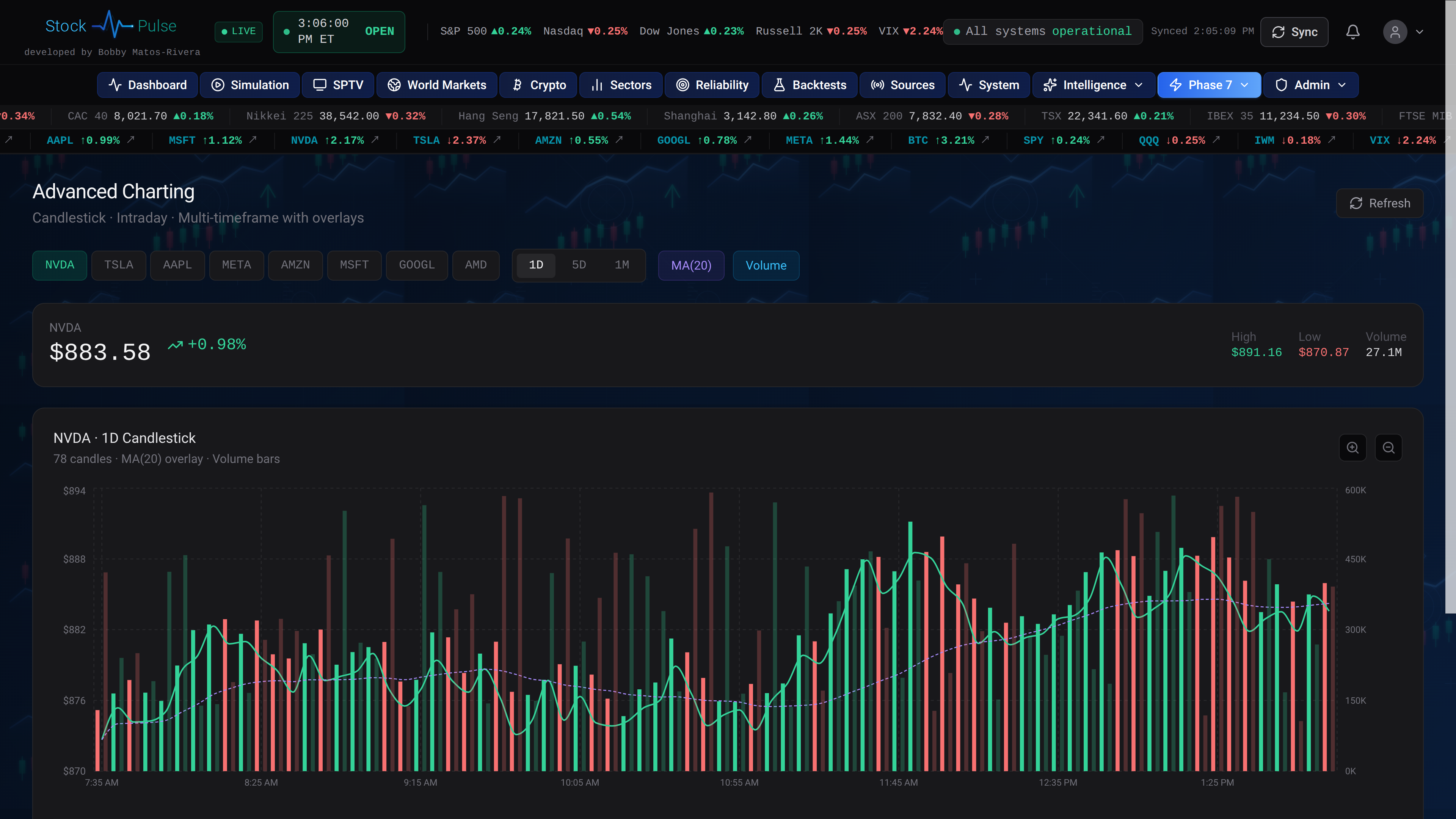Click the $883.58 NVDA price
Viewport: 1456px width, 819px height.
pos(100,352)
